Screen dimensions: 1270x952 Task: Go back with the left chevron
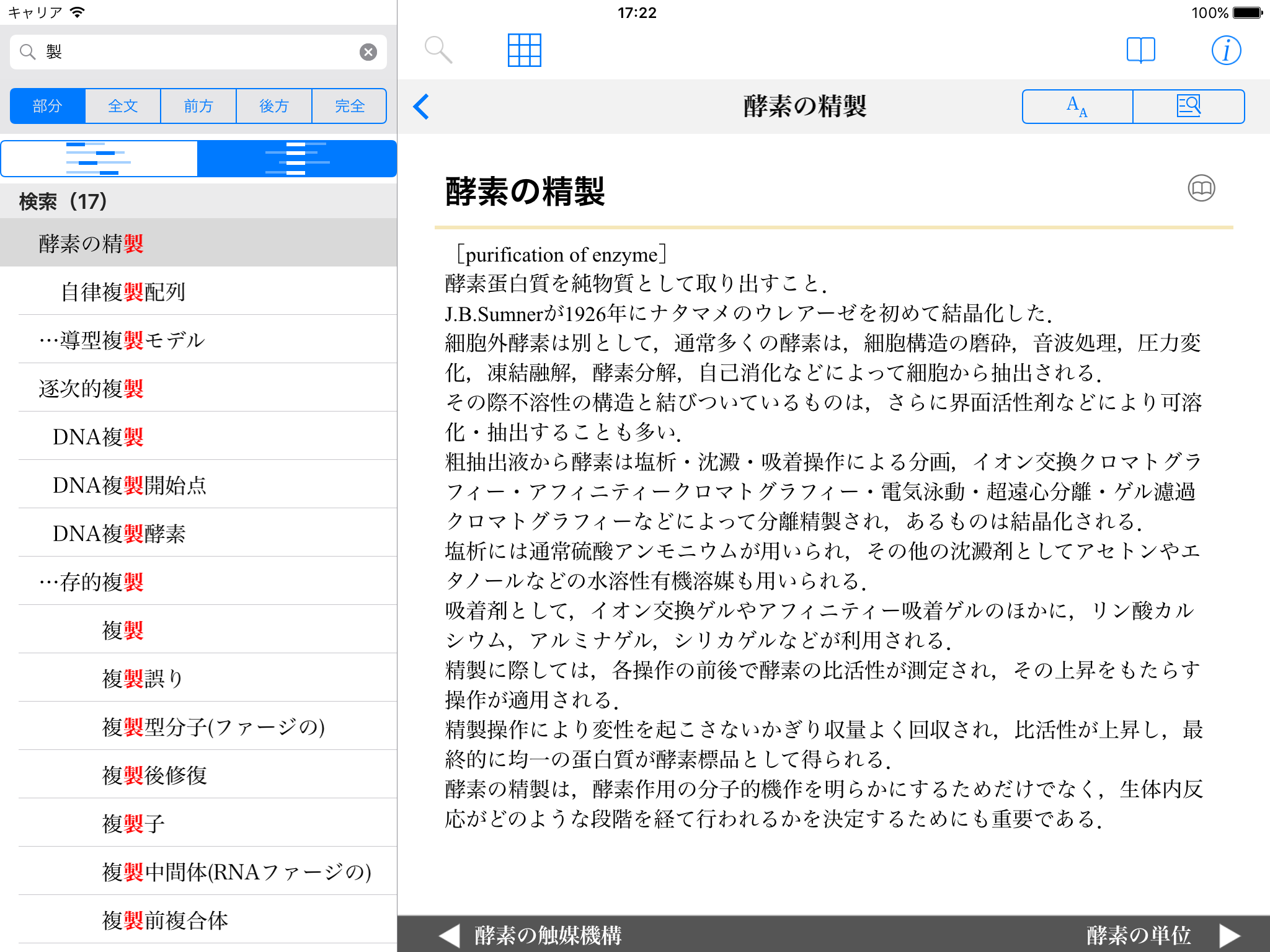[x=422, y=107]
